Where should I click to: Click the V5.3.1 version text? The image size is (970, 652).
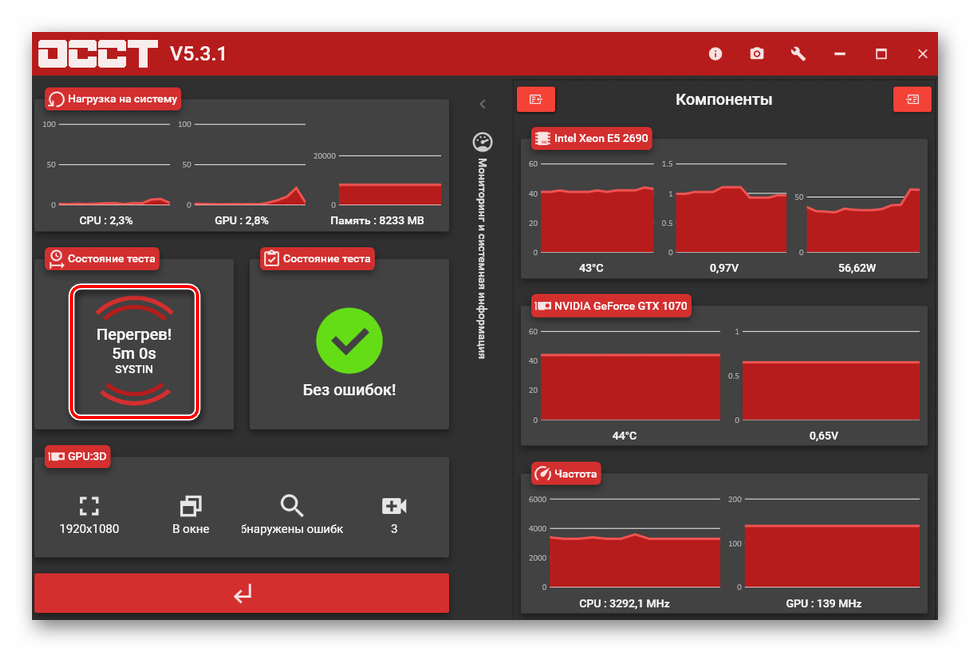tap(198, 54)
